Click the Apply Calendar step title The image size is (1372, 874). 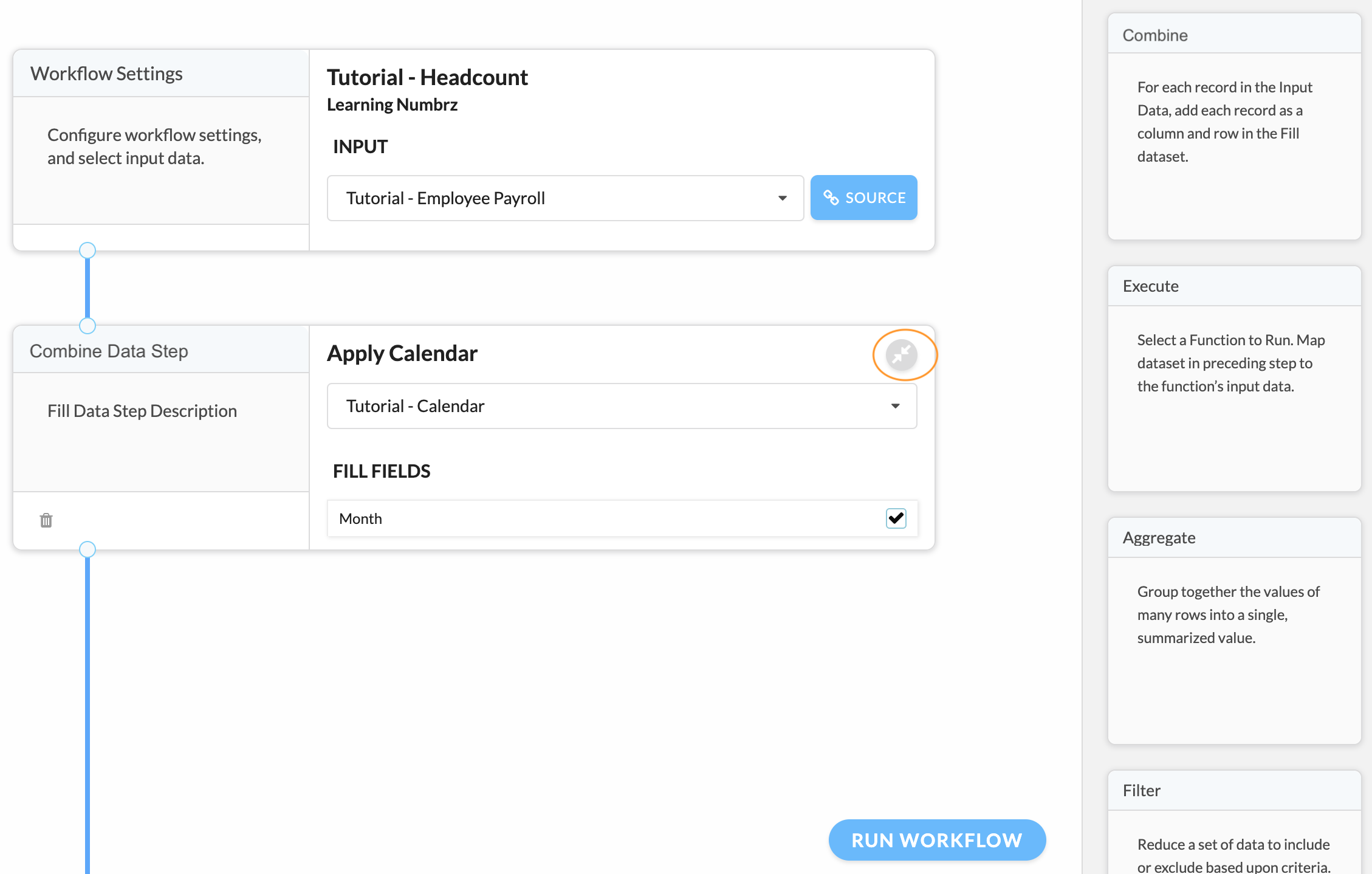tap(402, 353)
